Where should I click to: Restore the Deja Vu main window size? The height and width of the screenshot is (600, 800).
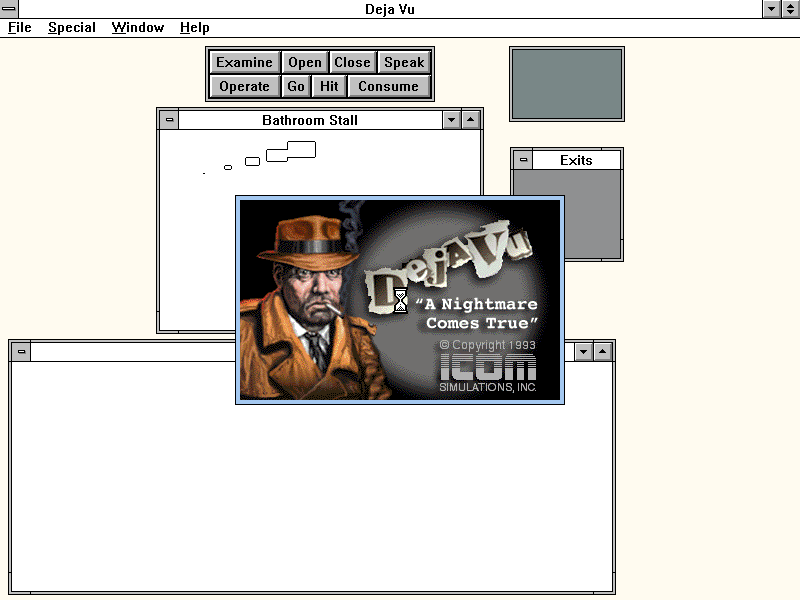(x=790, y=9)
